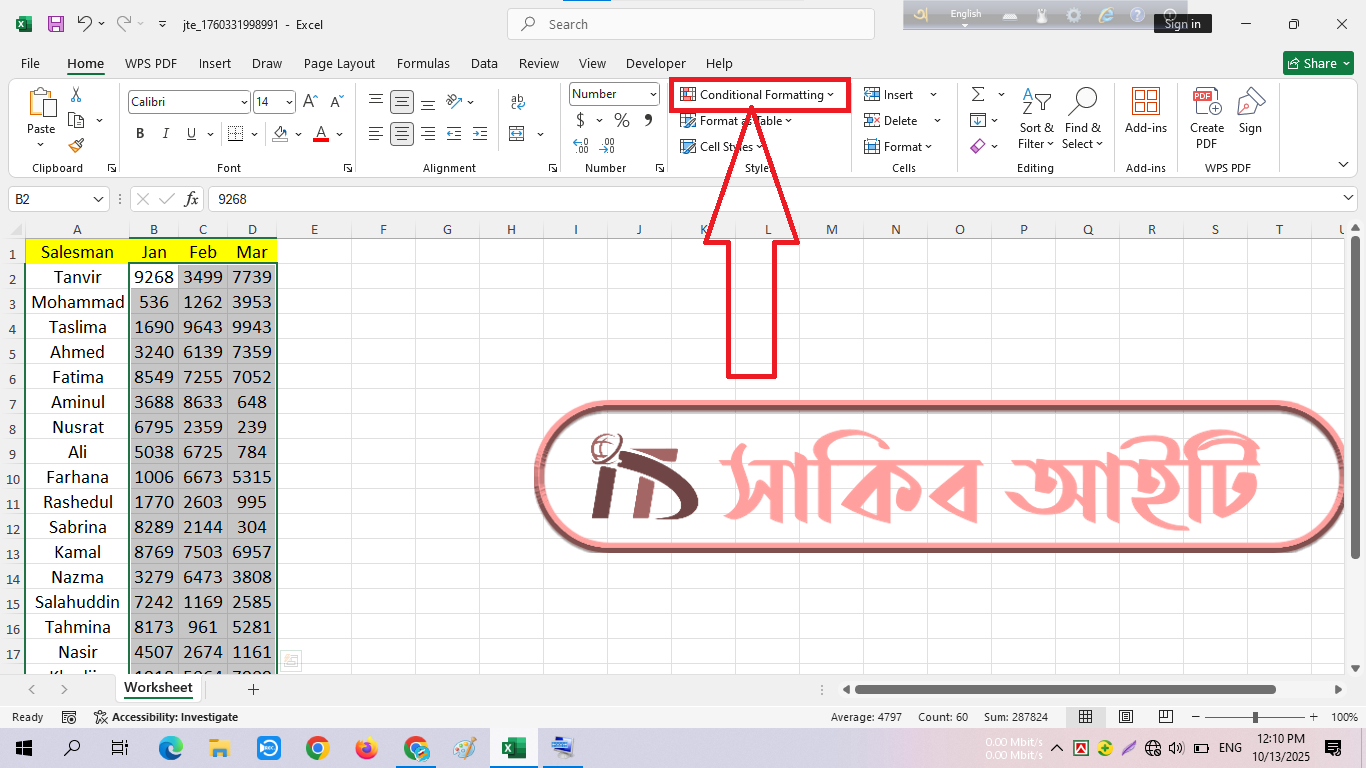
Task: Open the Conditional Formatting dropdown
Action: pyautogui.click(x=760, y=95)
